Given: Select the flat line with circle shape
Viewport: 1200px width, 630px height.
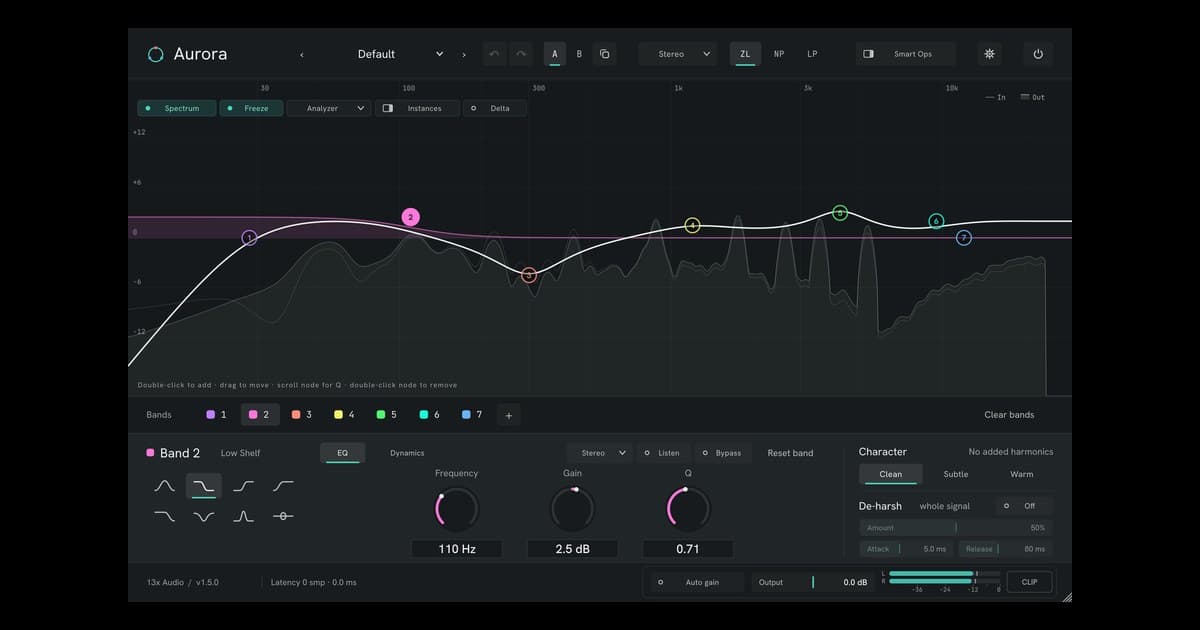Looking at the screenshot, I should (x=283, y=516).
